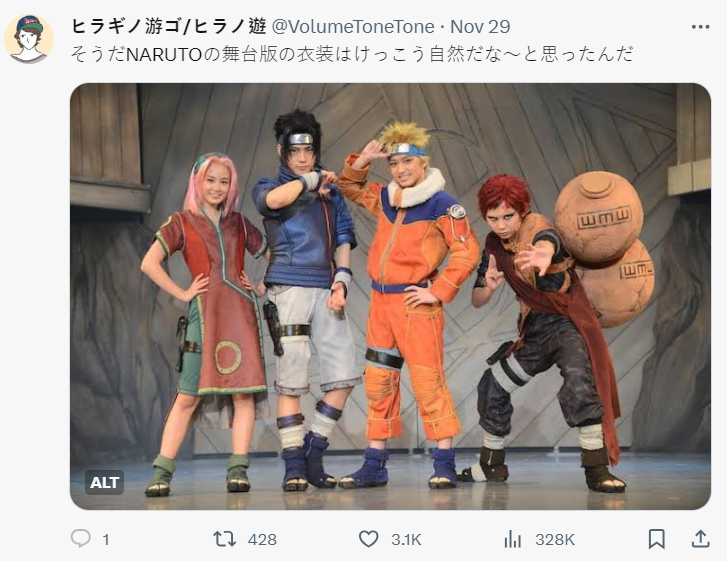The image size is (727, 561).
Task: Click the Nov 29 timestamp
Action: coord(480,27)
